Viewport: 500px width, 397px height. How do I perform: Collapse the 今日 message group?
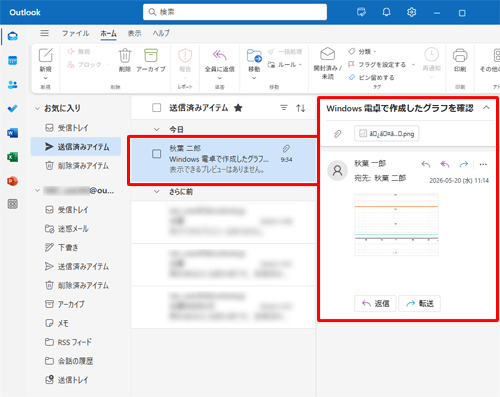click(x=156, y=129)
